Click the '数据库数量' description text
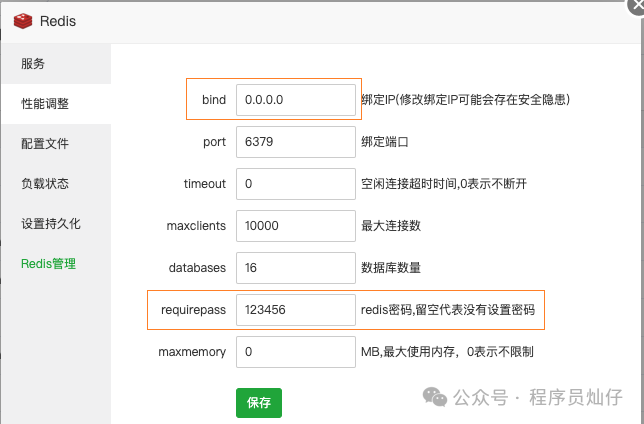Screen dimensions: 644x424 391,268
